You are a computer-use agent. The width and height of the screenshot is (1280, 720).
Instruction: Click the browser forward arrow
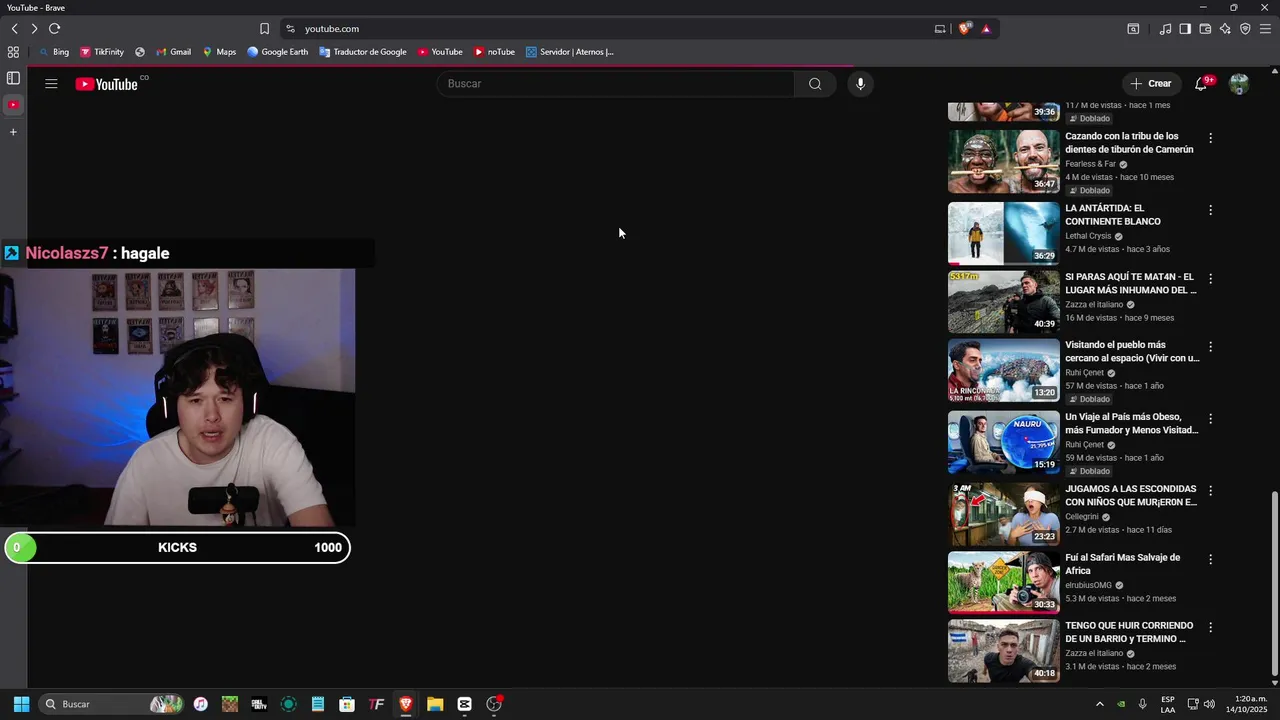34,29
